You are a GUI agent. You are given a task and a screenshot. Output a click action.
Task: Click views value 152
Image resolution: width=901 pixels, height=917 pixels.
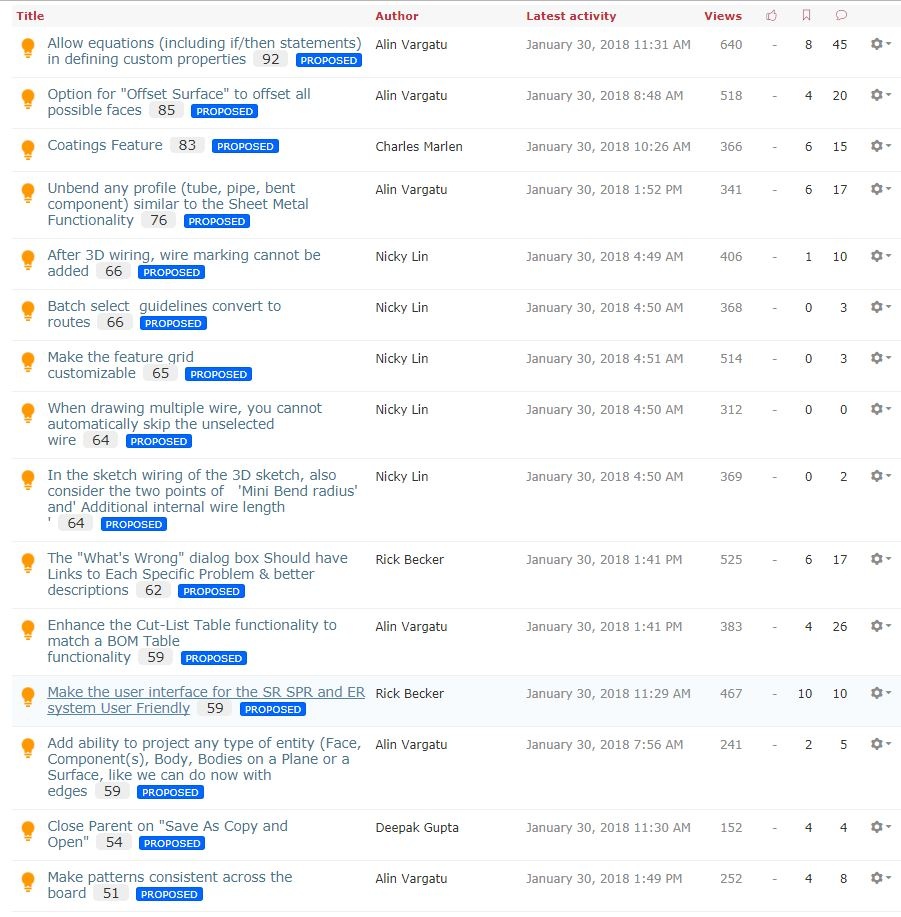[x=731, y=828]
